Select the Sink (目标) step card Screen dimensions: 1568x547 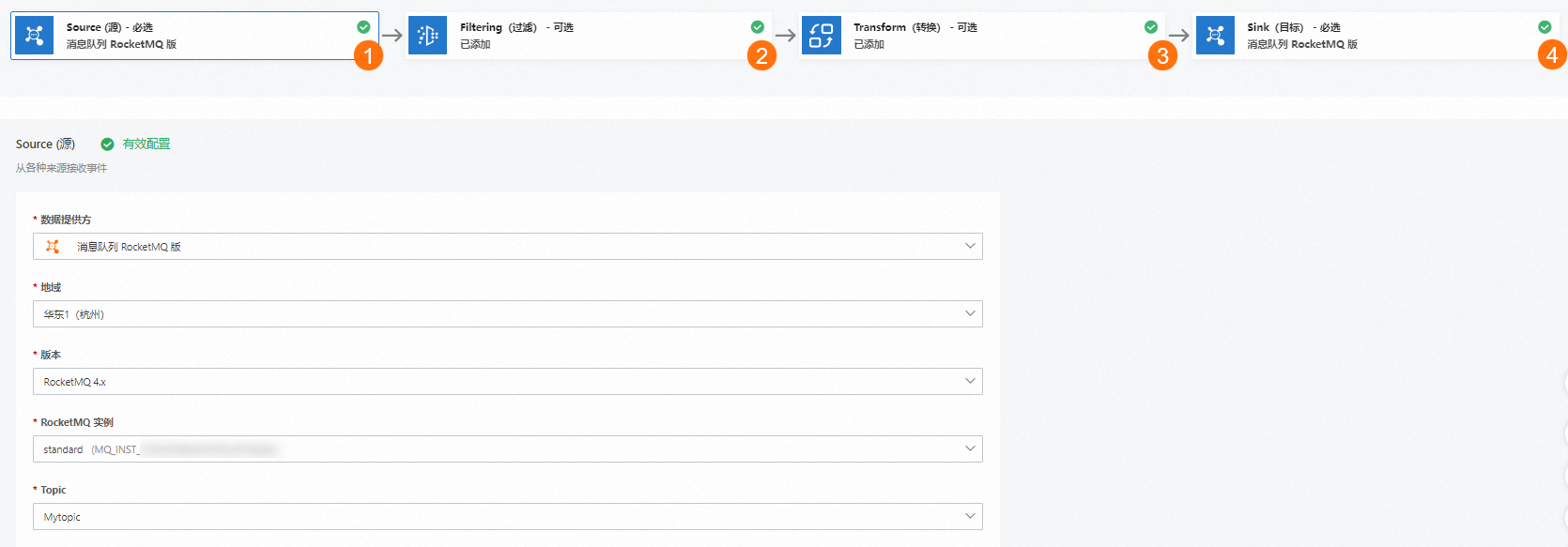[1376, 36]
